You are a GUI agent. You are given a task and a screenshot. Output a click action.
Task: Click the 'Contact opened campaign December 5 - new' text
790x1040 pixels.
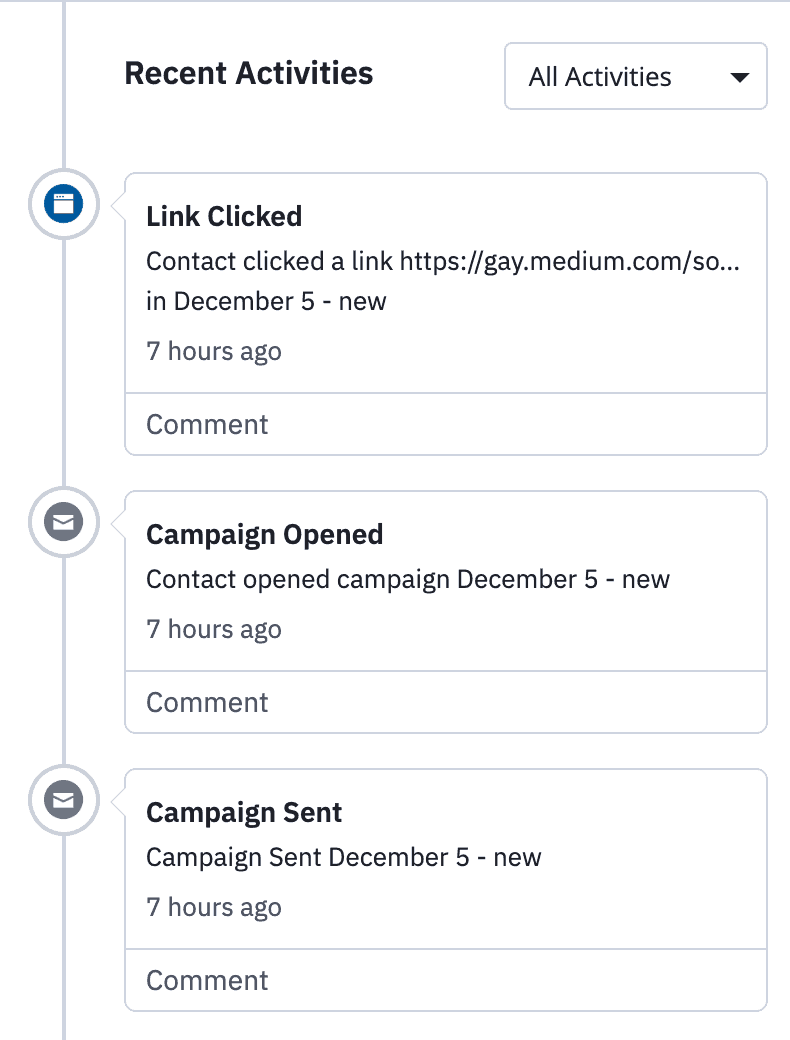click(x=408, y=580)
